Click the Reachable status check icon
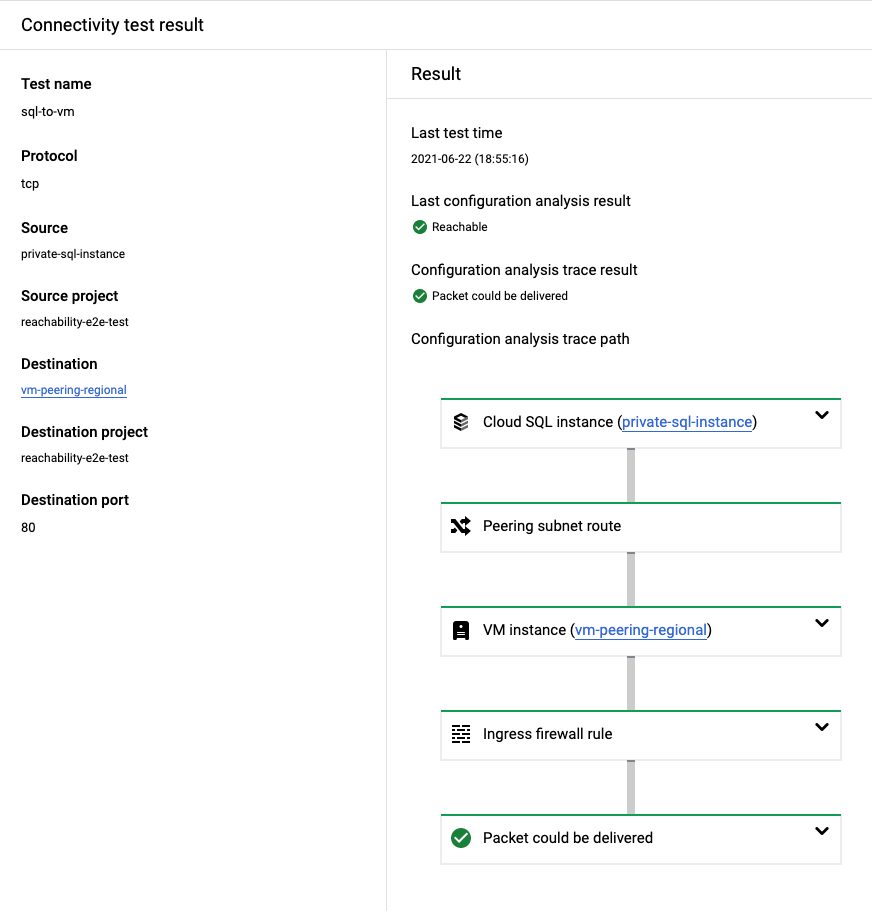The image size is (872, 911). 419,227
